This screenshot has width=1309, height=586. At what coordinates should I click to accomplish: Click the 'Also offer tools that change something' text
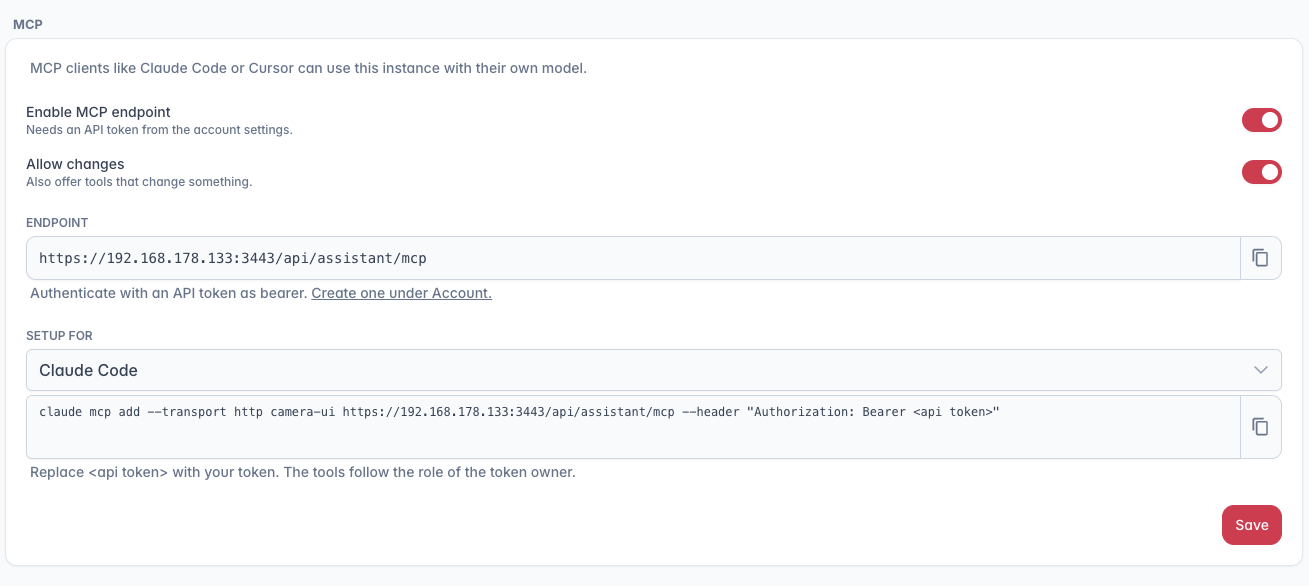tap(139, 182)
